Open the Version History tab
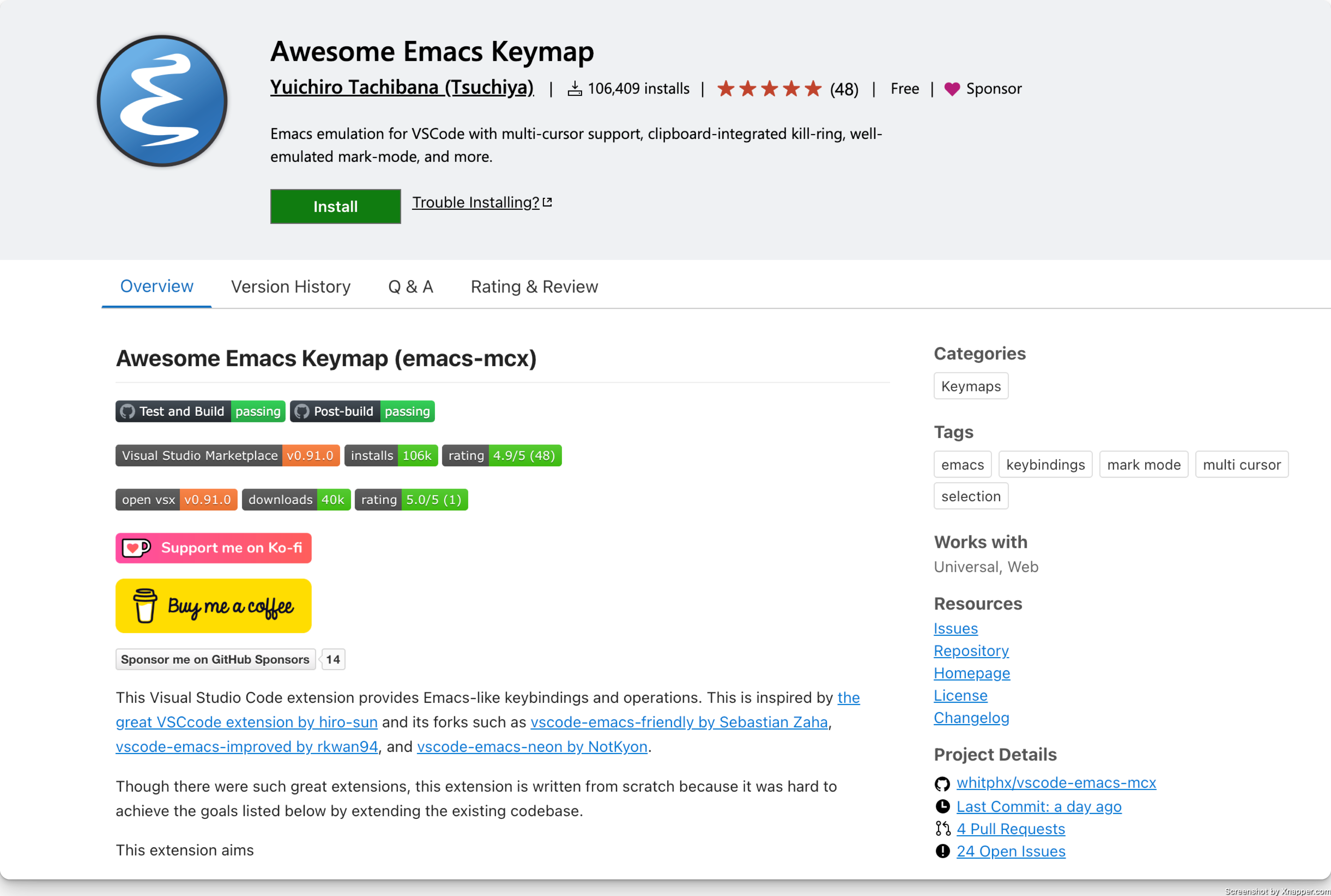The width and height of the screenshot is (1331, 896). coord(290,286)
